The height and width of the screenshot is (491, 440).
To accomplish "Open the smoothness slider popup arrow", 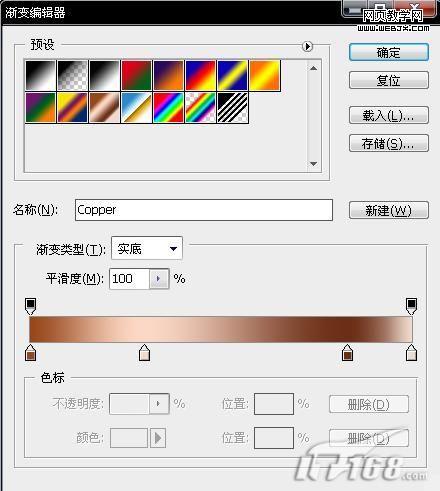I will 159,279.
